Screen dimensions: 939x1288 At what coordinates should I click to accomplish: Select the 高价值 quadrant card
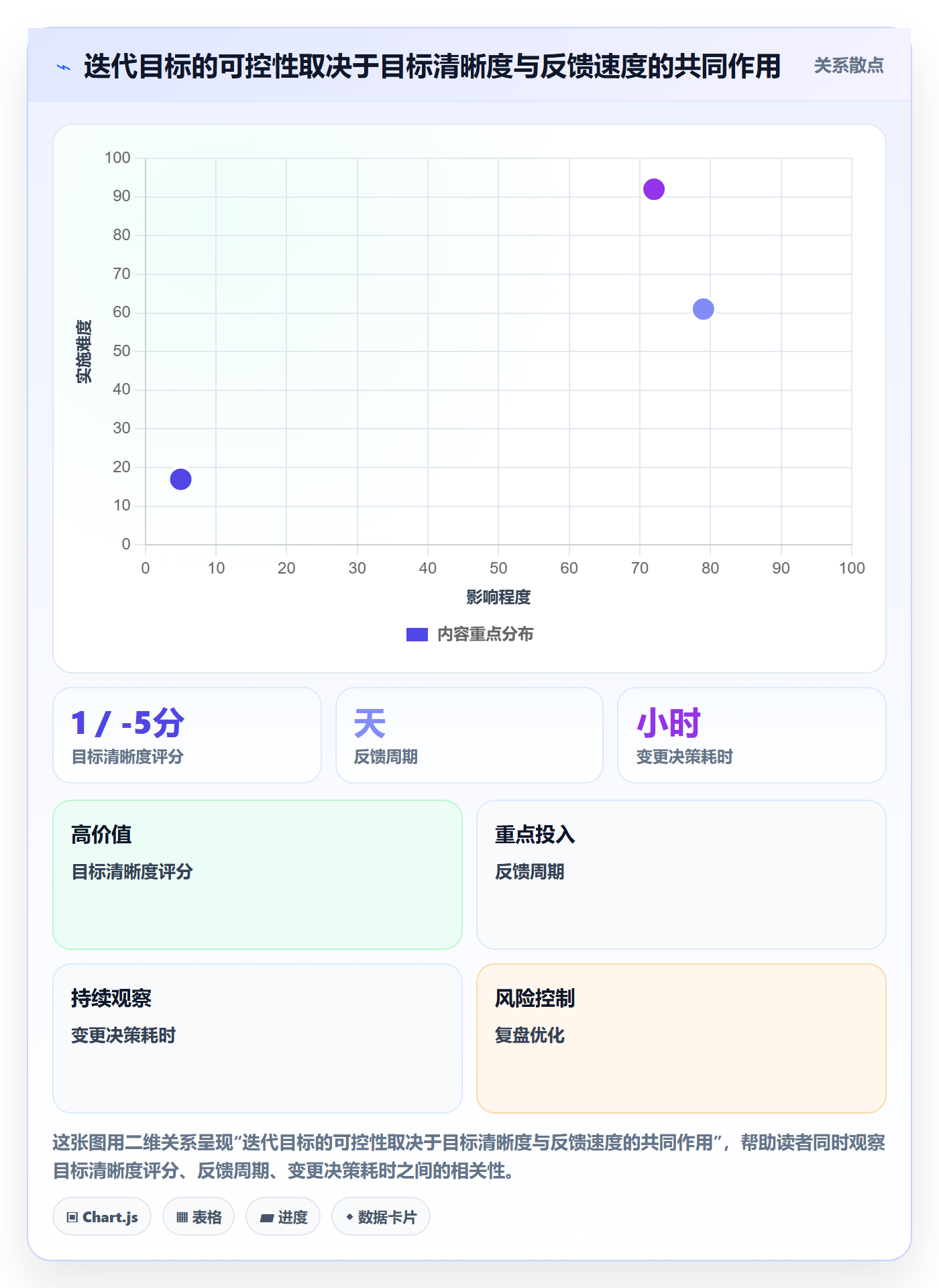click(x=258, y=875)
